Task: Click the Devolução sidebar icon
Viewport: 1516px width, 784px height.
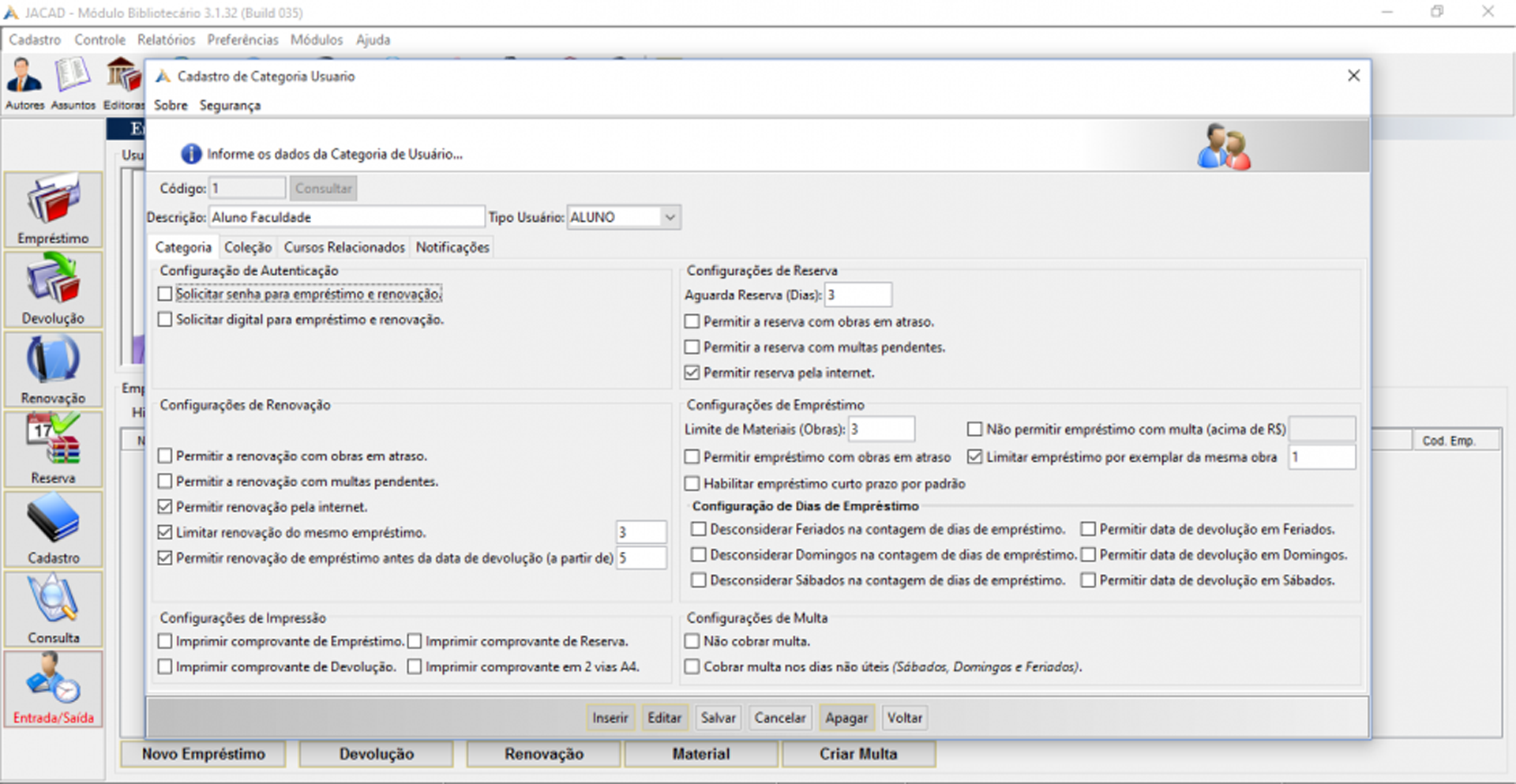Action: click(x=53, y=290)
